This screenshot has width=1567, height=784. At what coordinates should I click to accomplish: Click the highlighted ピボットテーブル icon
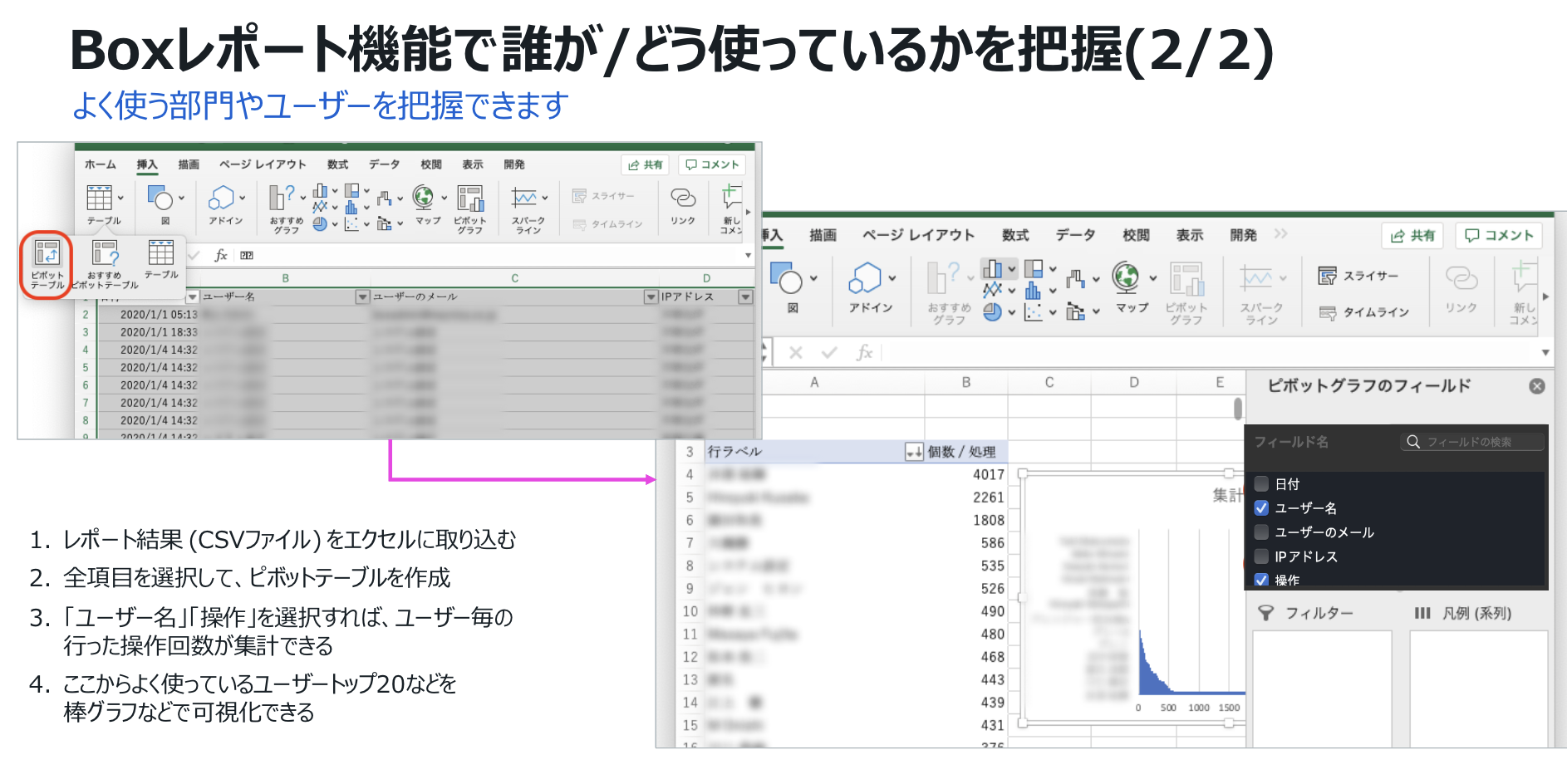click(x=47, y=262)
